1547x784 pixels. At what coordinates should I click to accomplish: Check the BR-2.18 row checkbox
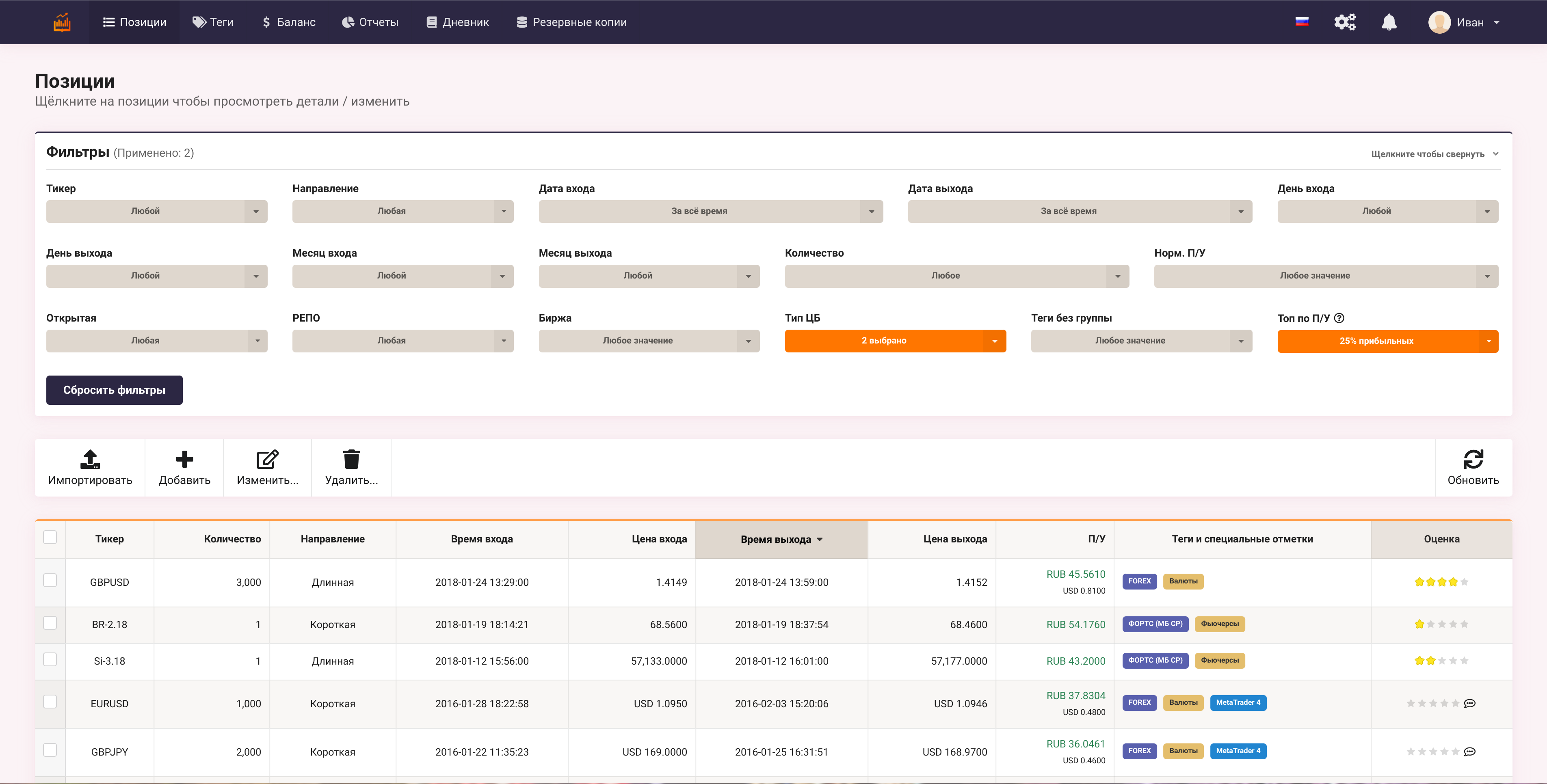point(50,623)
